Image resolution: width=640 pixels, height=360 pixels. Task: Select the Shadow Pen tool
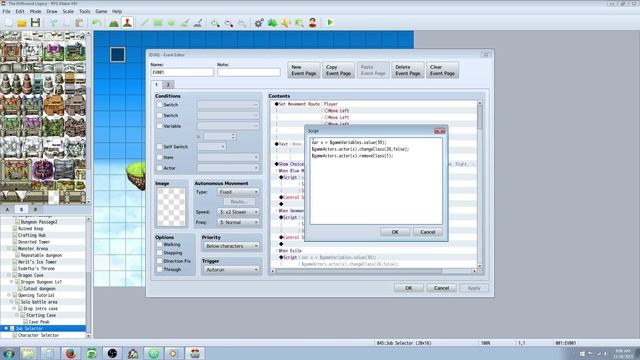point(198,23)
